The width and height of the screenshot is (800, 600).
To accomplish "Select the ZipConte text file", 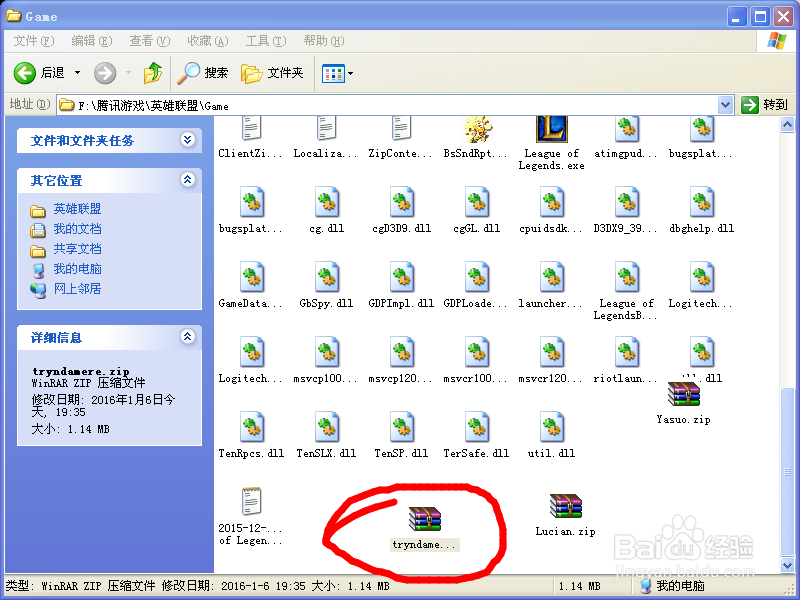I will click(402, 138).
